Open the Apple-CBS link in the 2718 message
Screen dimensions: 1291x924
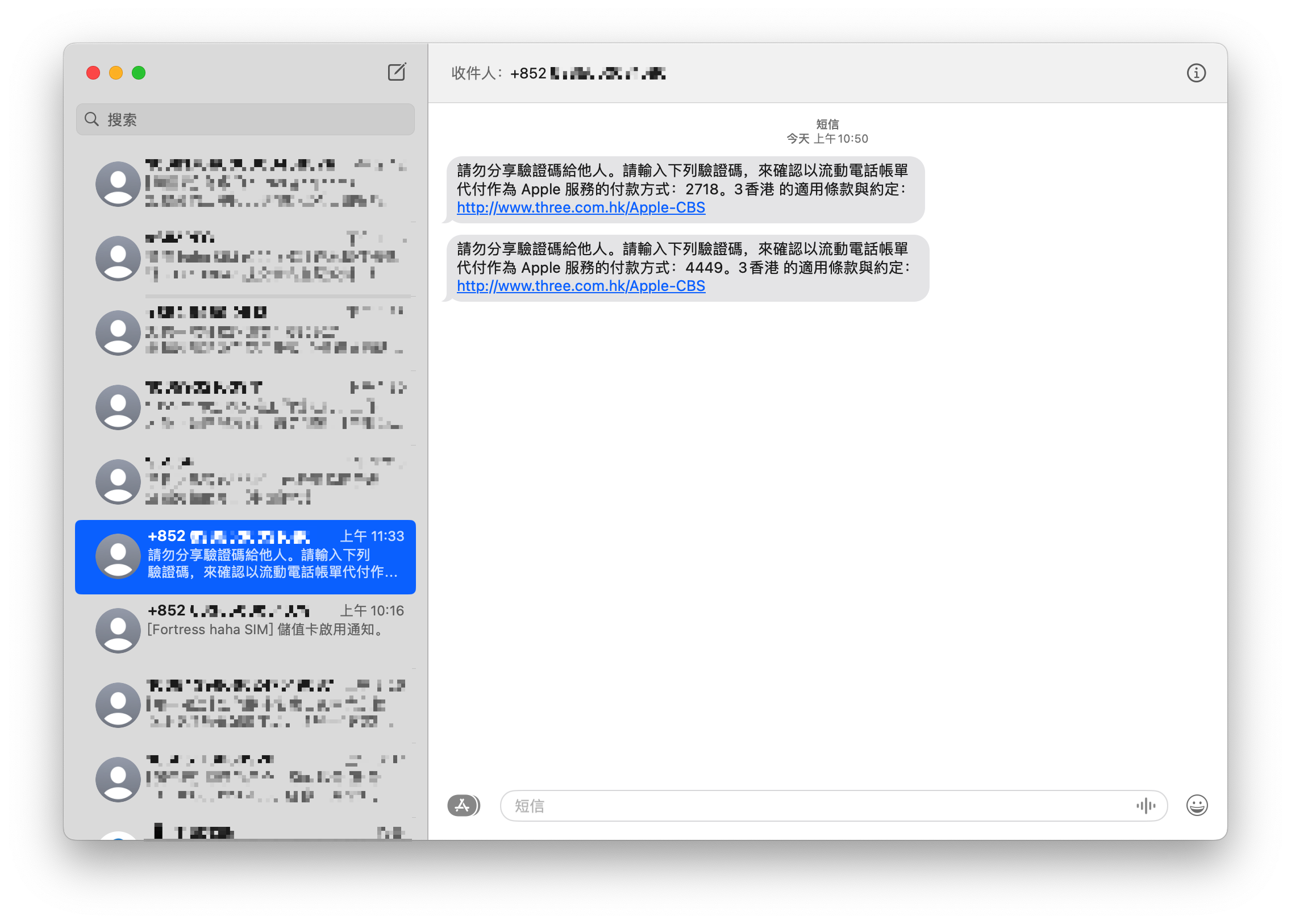(580, 207)
